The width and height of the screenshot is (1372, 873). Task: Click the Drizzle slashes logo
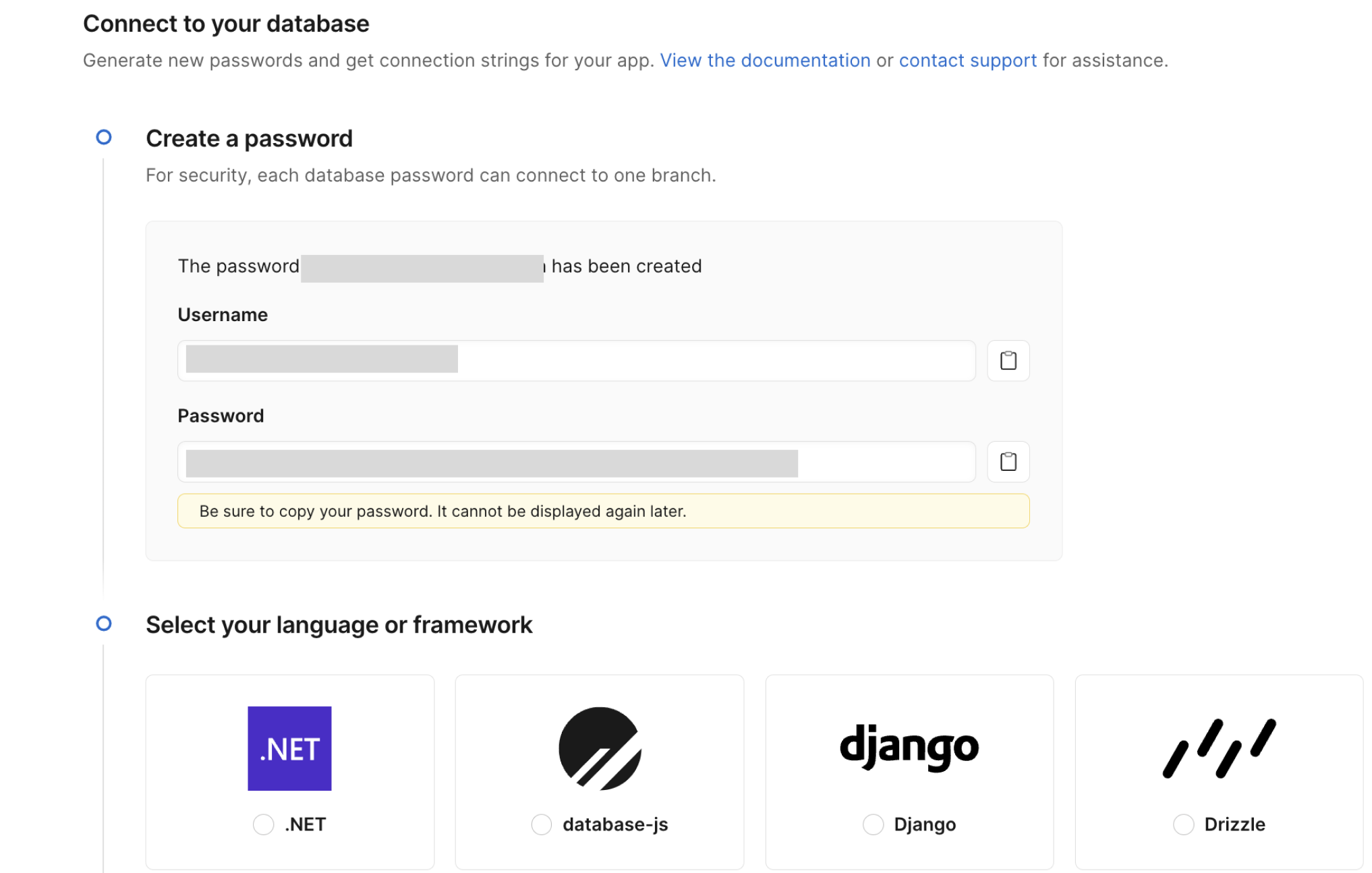coord(1219,748)
